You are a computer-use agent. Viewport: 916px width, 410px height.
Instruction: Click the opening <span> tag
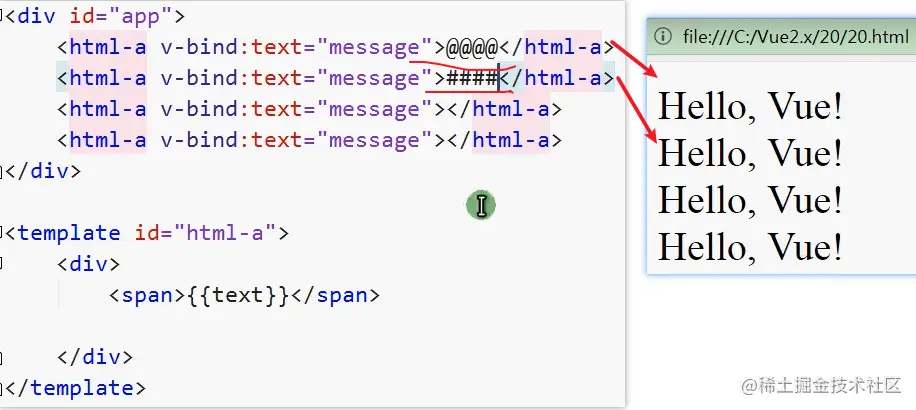tap(147, 295)
